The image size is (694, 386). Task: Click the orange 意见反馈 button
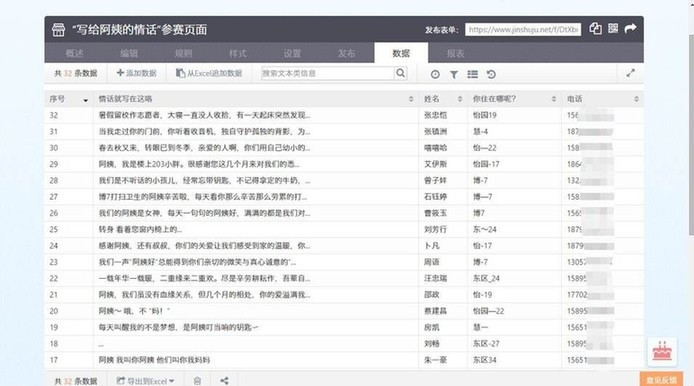(661, 380)
